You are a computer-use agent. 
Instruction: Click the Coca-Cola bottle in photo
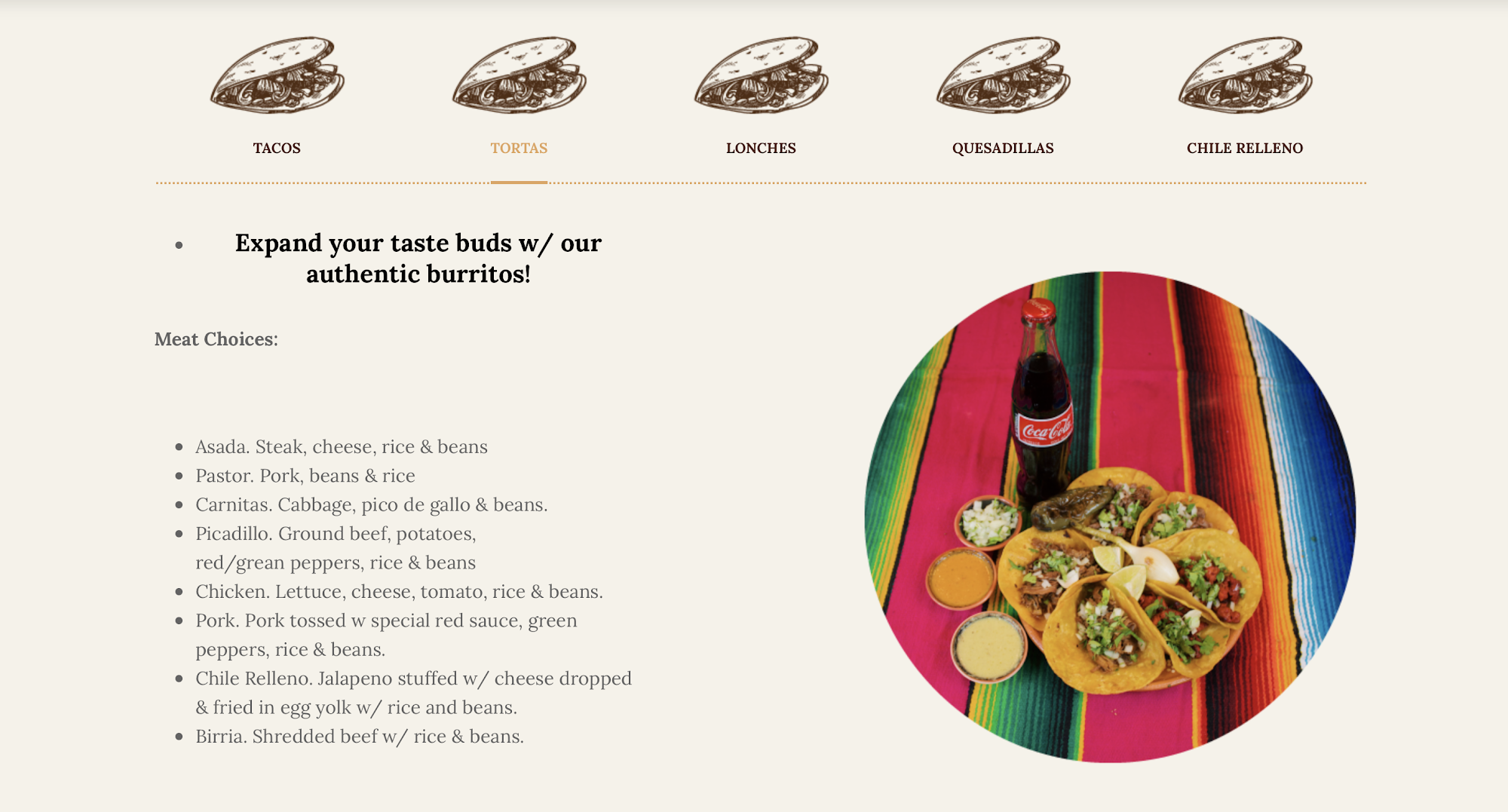coord(1042,400)
